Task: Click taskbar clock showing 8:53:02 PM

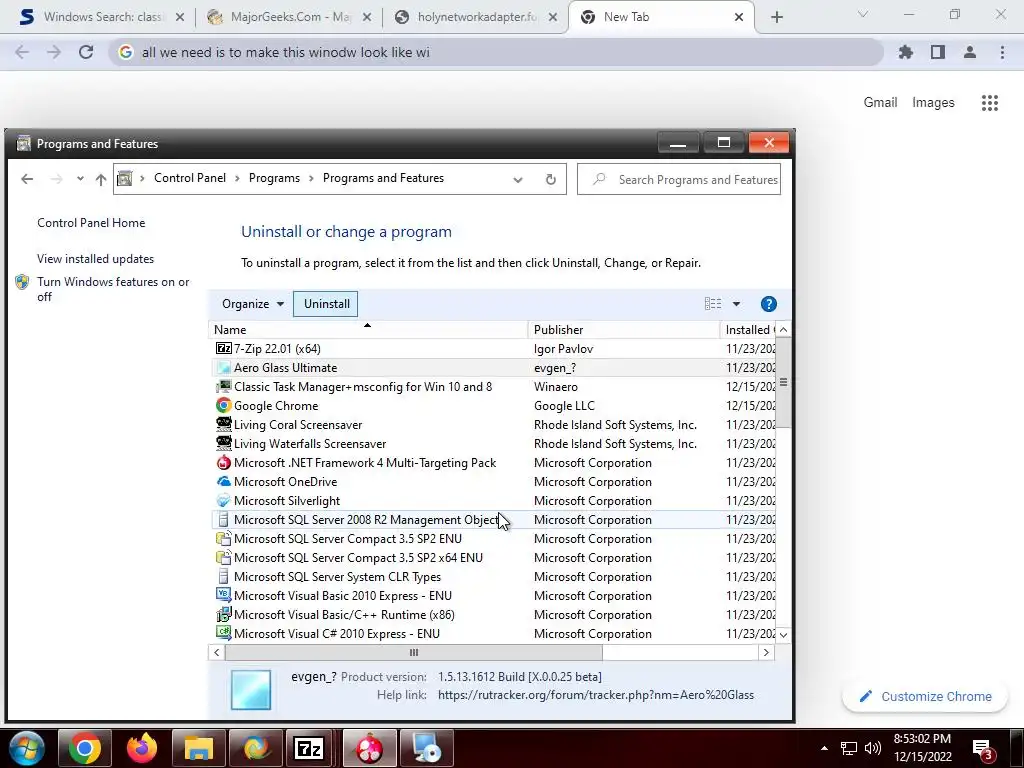Action: click(922, 748)
